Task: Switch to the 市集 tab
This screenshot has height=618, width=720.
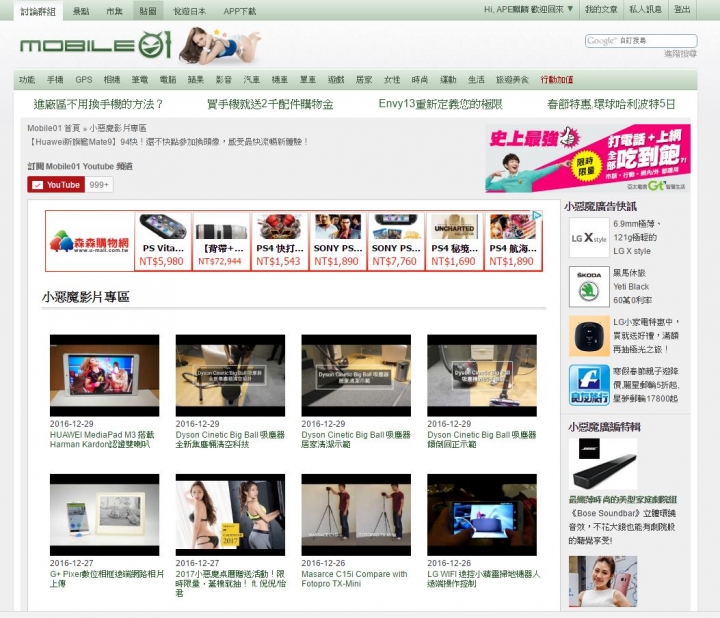Action: tap(114, 11)
